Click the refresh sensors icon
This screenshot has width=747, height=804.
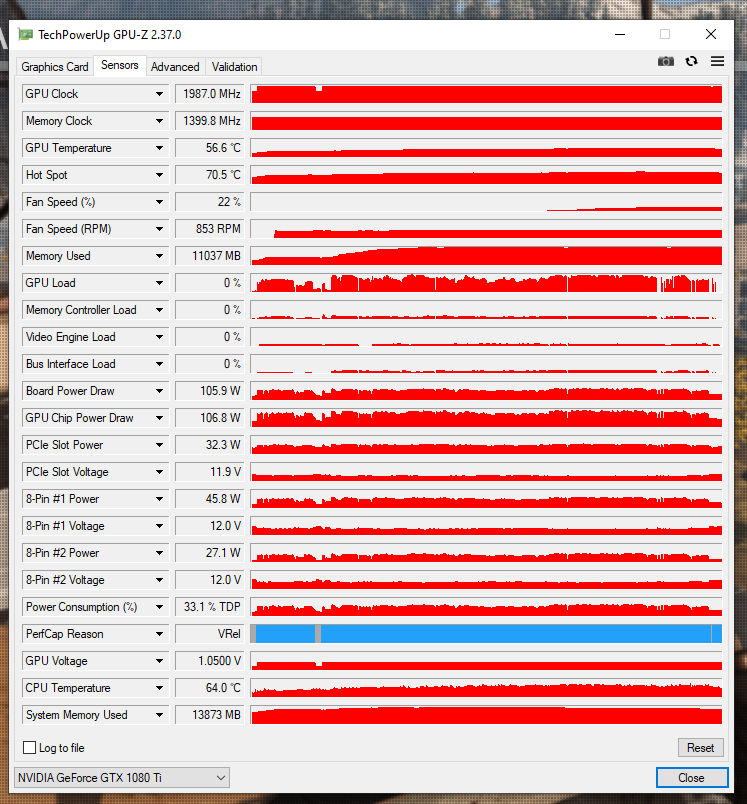tap(691, 62)
